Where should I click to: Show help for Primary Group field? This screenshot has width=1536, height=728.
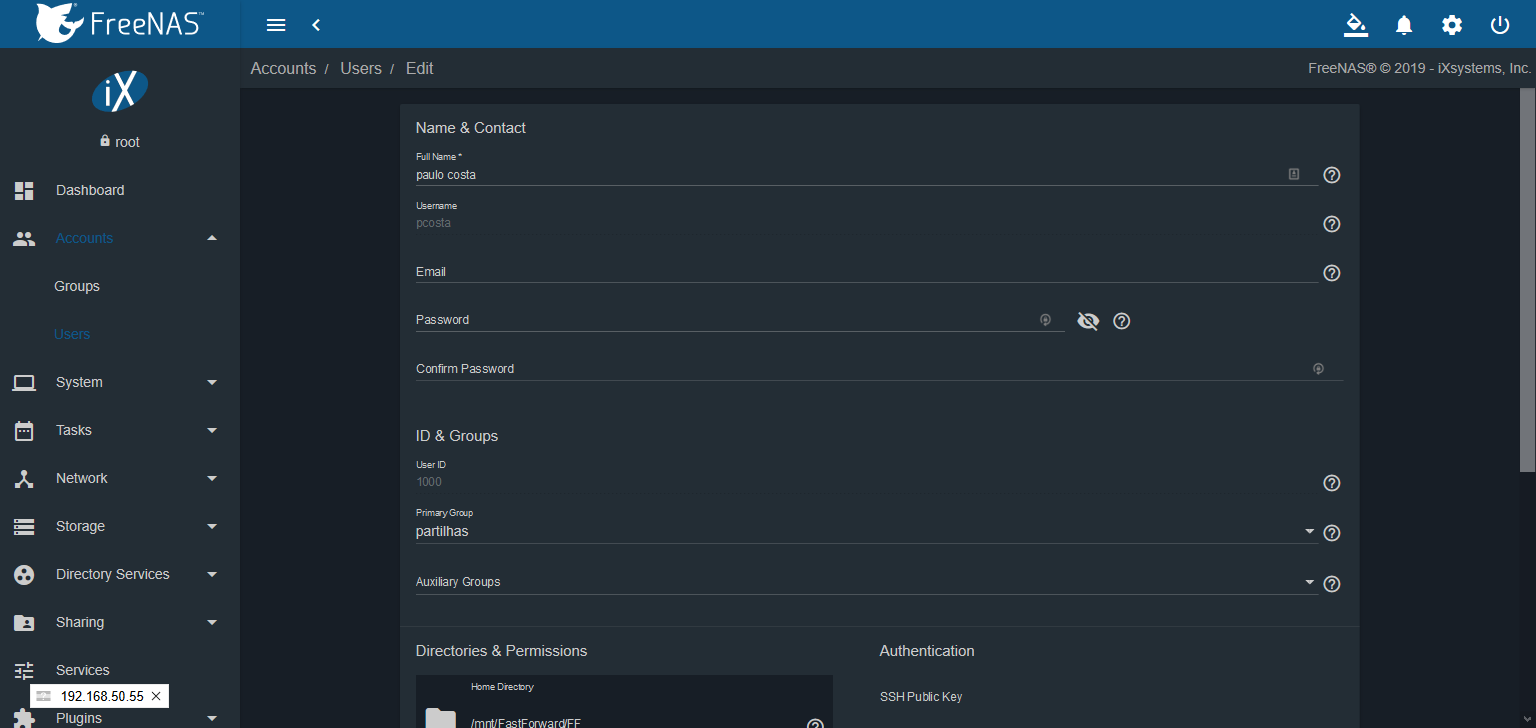[1332, 533]
